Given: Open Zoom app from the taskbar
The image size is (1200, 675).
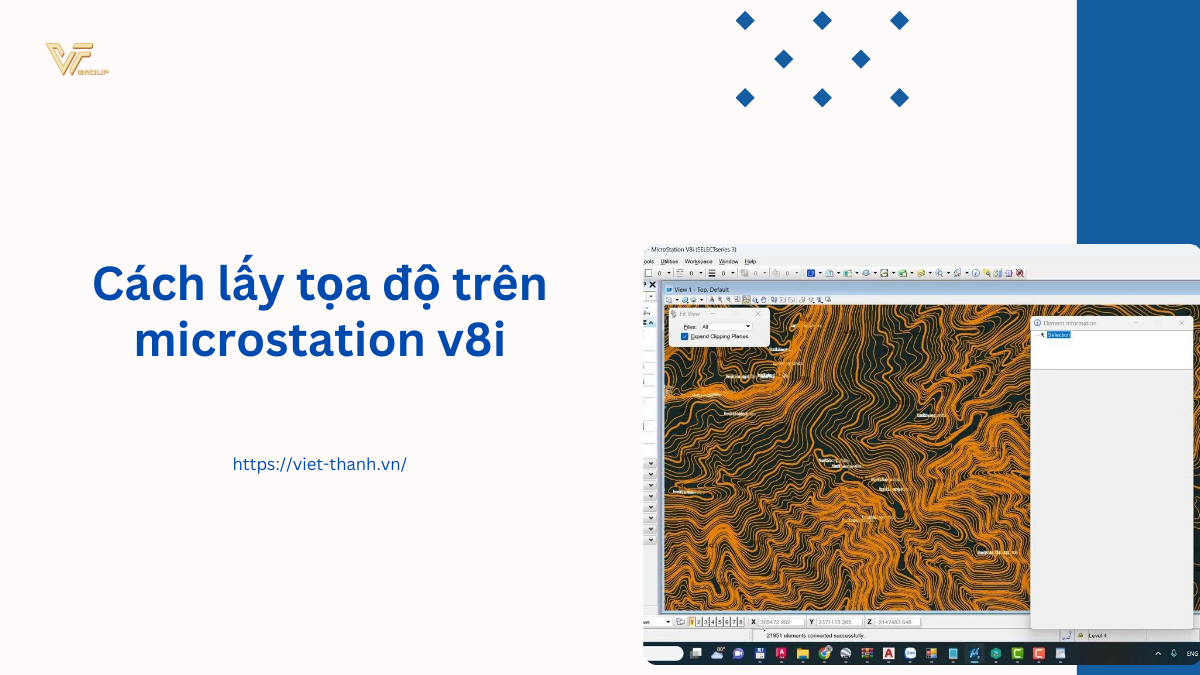Looking at the screenshot, I should pyautogui.click(x=910, y=653).
